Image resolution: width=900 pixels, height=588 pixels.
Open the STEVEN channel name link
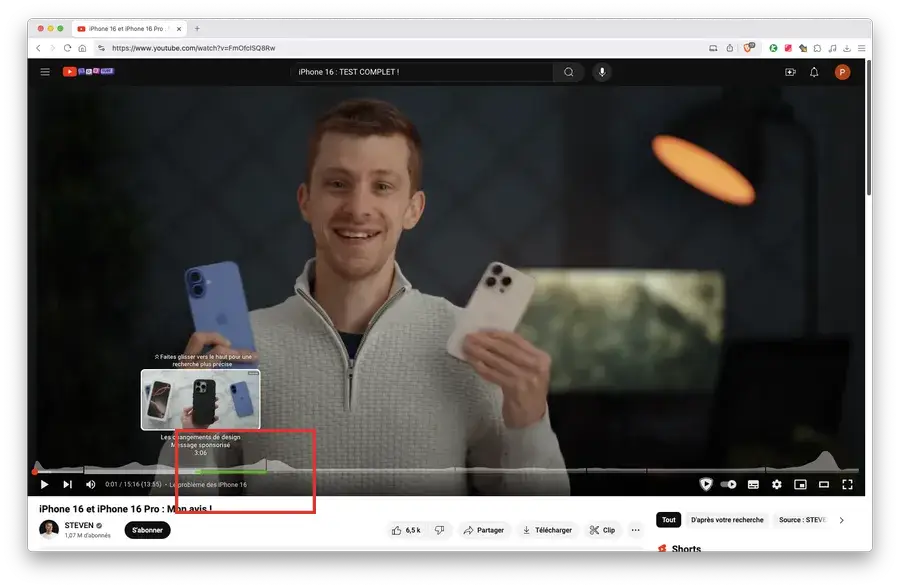click(79, 525)
